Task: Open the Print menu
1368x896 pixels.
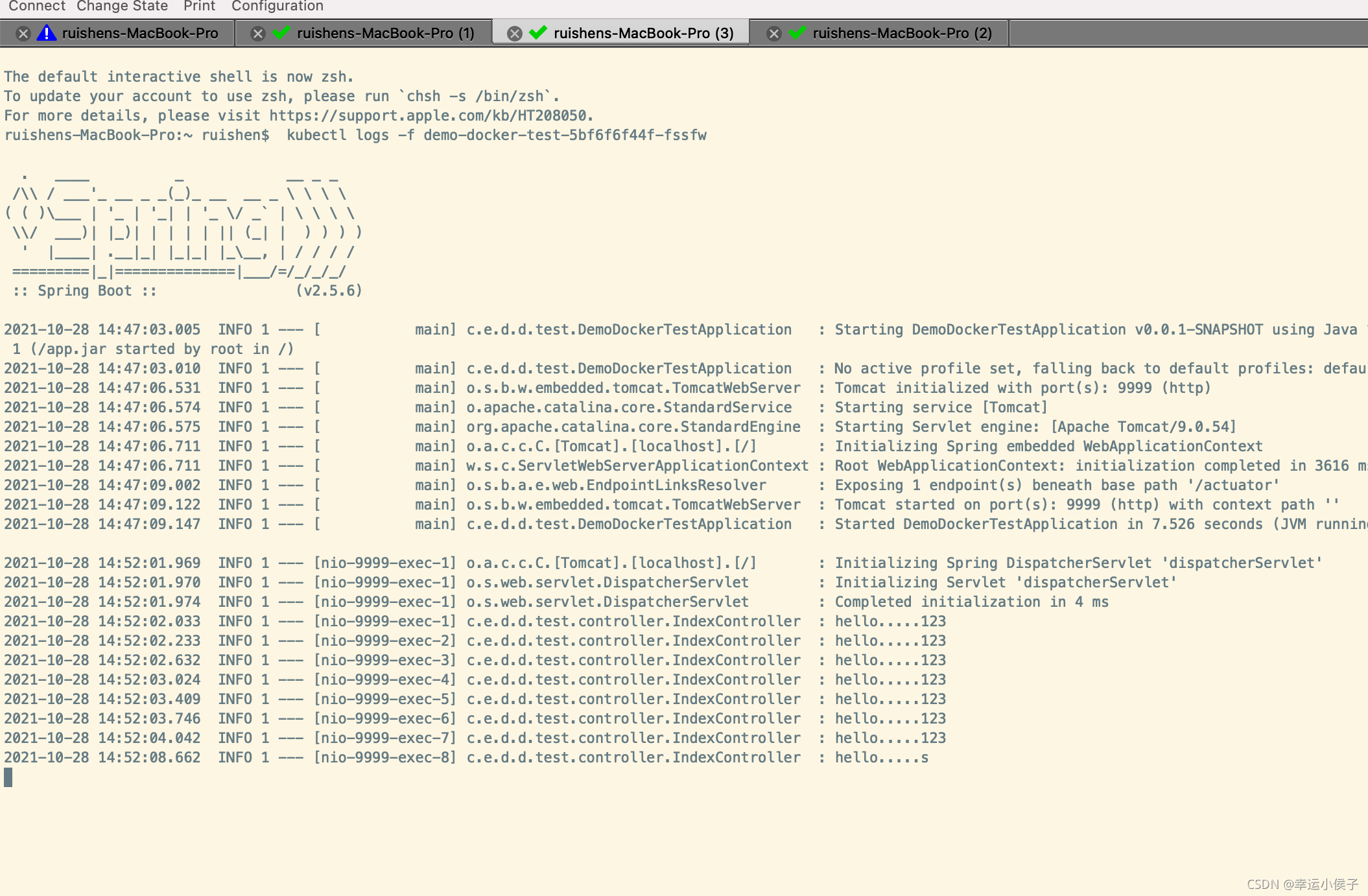Action: [x=199, y=6]
